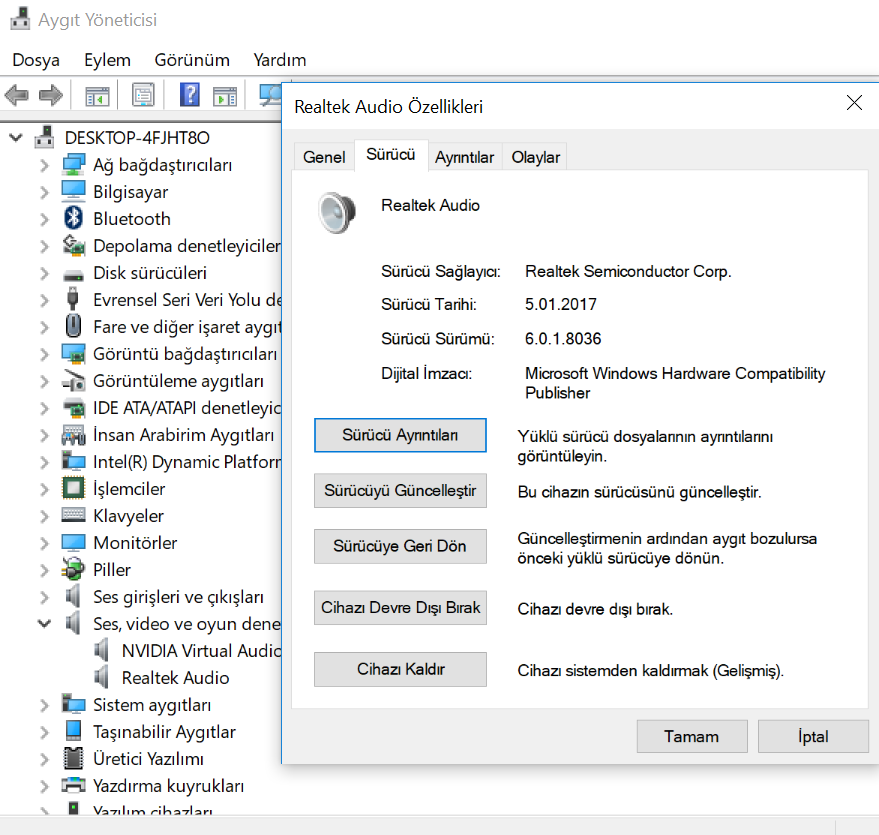Close the Realtek Audio Özellikleri dialog

[x=854, y=103]
